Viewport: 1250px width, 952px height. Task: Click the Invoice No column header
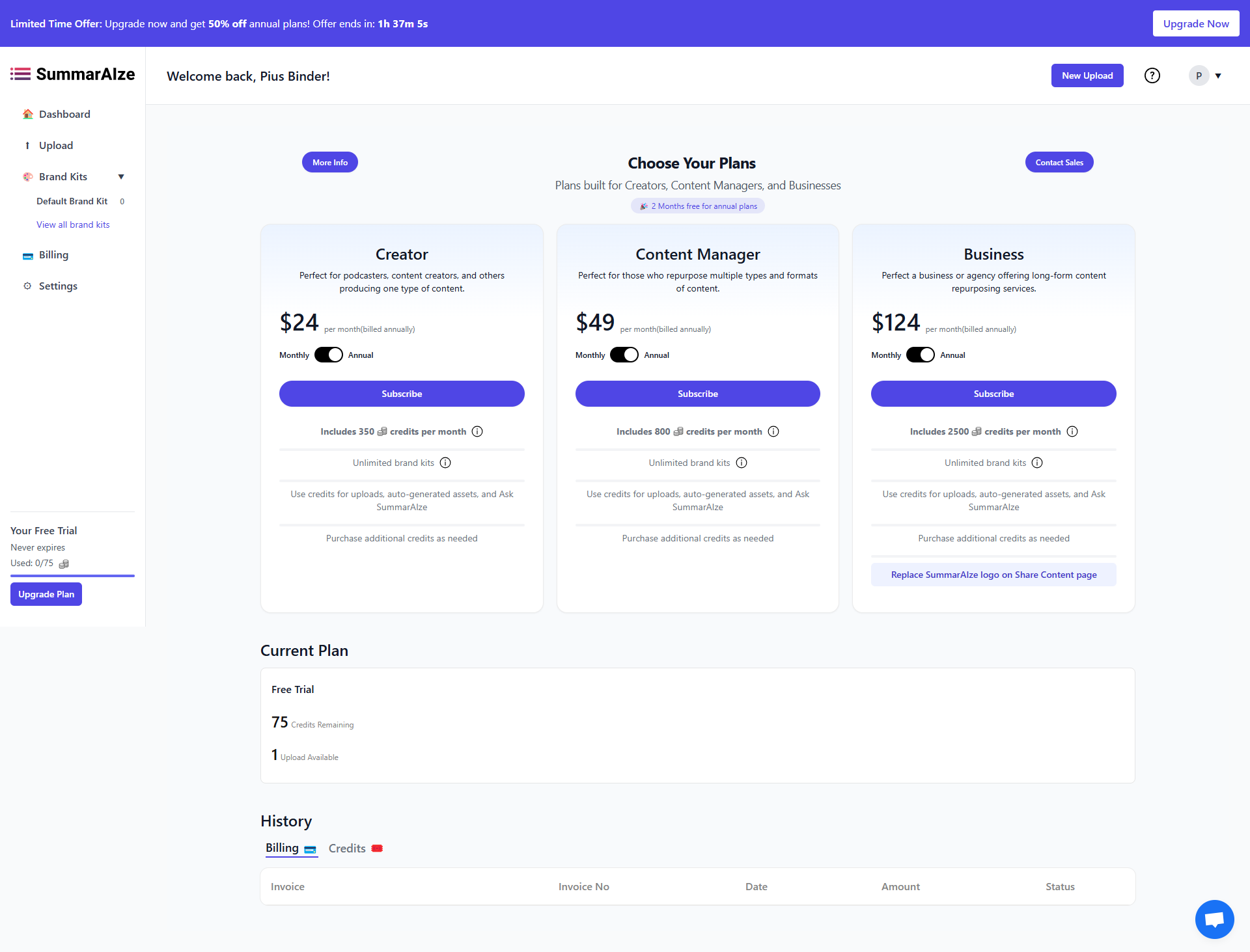pyautogui.click(x=584, y=886)
